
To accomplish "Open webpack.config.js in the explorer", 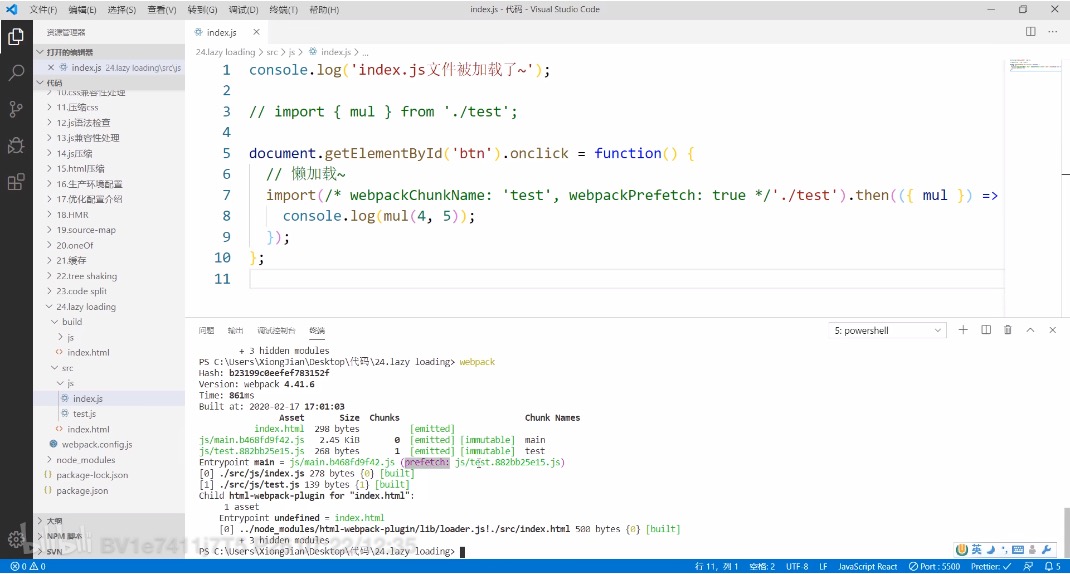I will click(x=97, y=444).
